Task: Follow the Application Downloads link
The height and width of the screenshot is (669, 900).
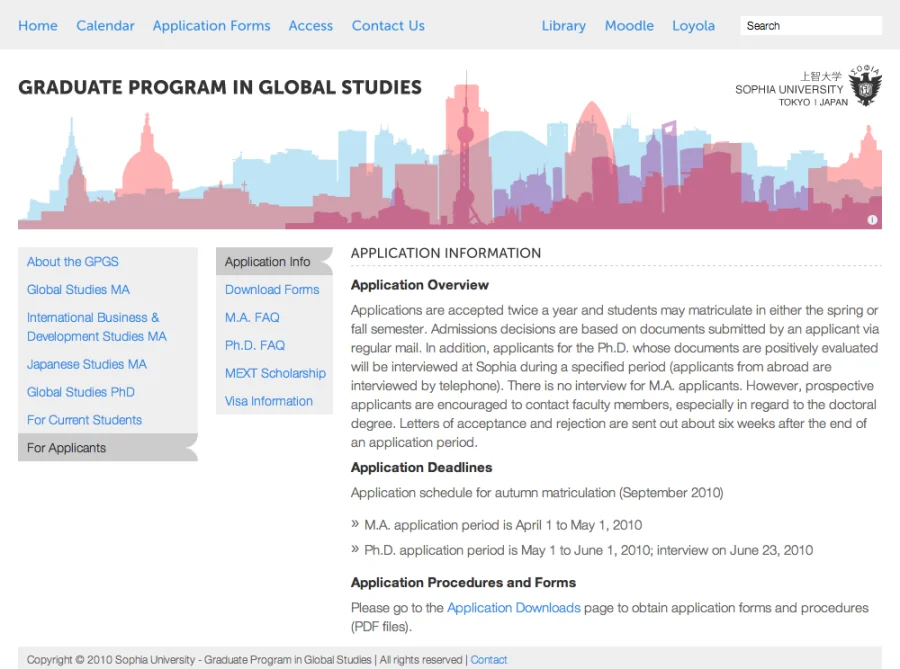Action: click(x=513, y=608)
